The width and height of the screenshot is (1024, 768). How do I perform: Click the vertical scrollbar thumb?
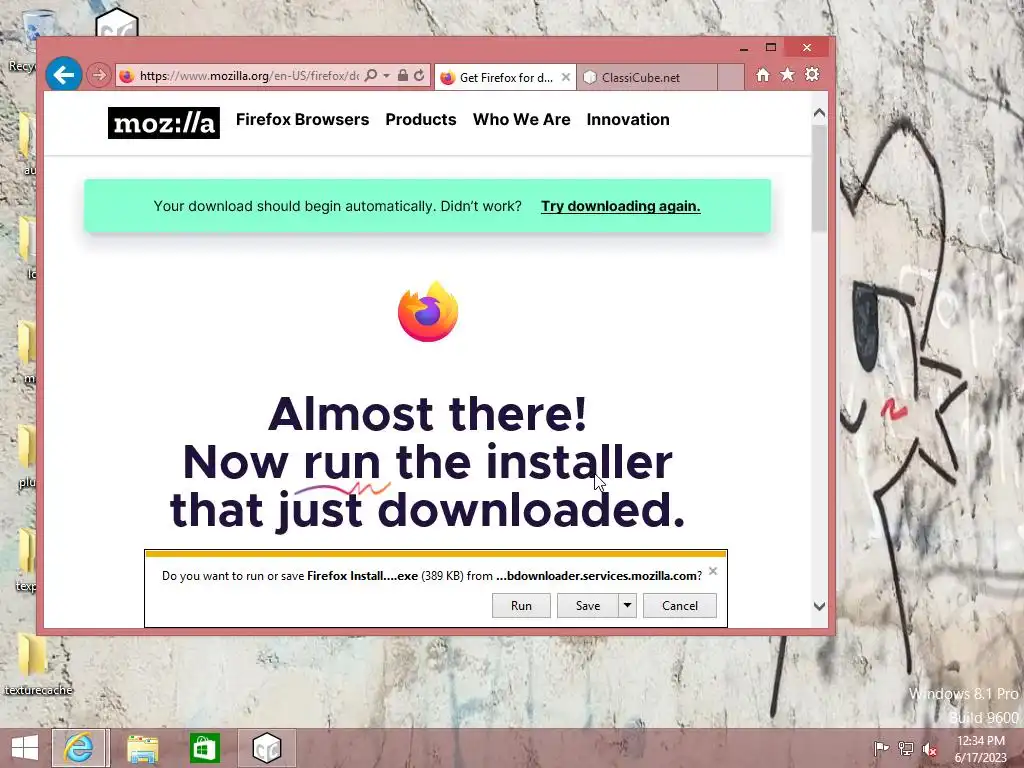click(819, 178)
